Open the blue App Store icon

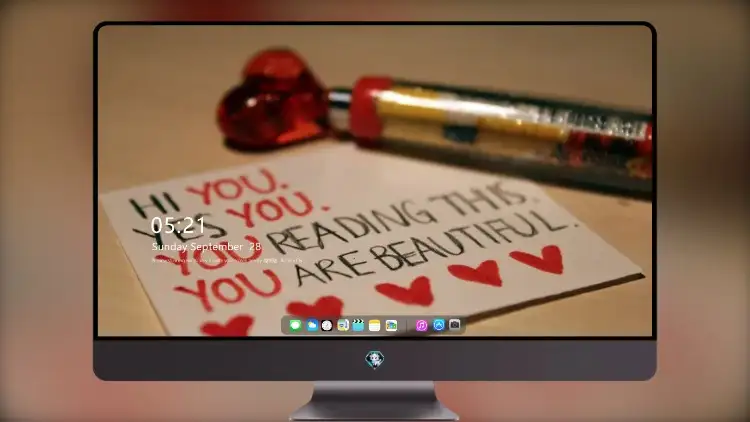(x=439, y=325)
